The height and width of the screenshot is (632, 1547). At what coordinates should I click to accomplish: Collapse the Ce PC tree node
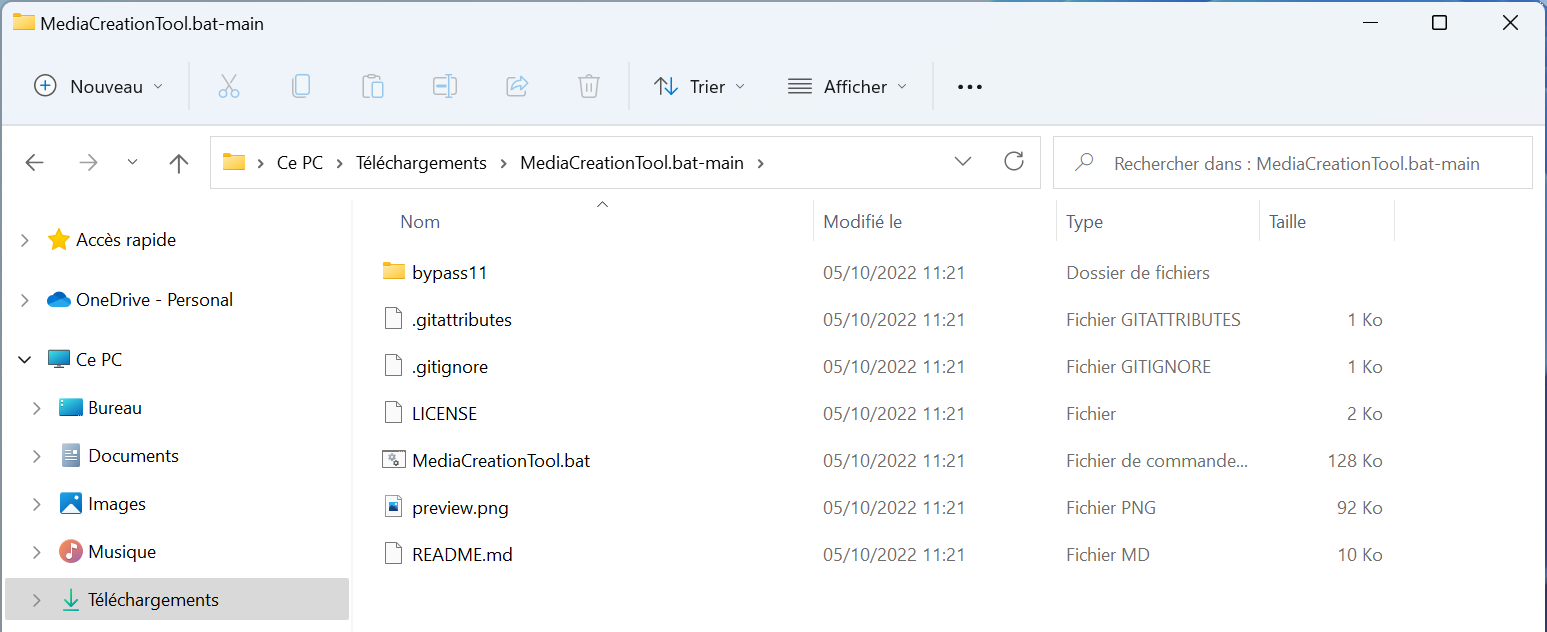coord(25,360)
